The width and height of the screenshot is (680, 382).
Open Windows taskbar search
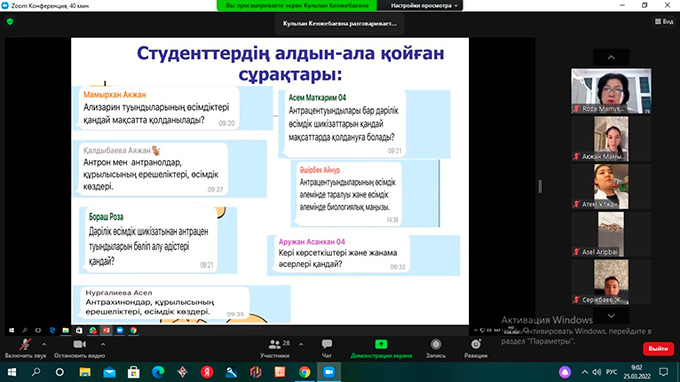pos(36,372)
